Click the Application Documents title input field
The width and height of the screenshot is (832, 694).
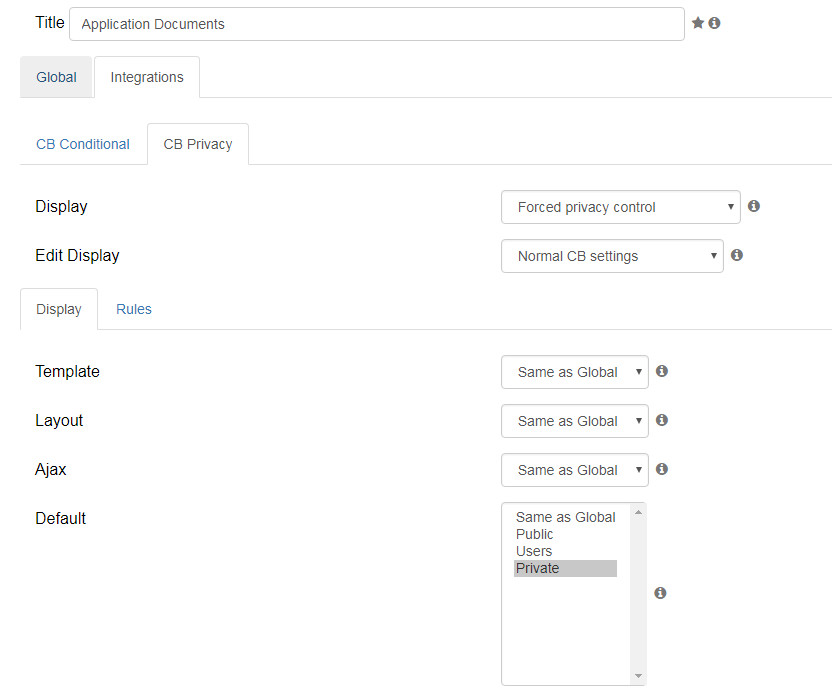click(x=377, y=24)
